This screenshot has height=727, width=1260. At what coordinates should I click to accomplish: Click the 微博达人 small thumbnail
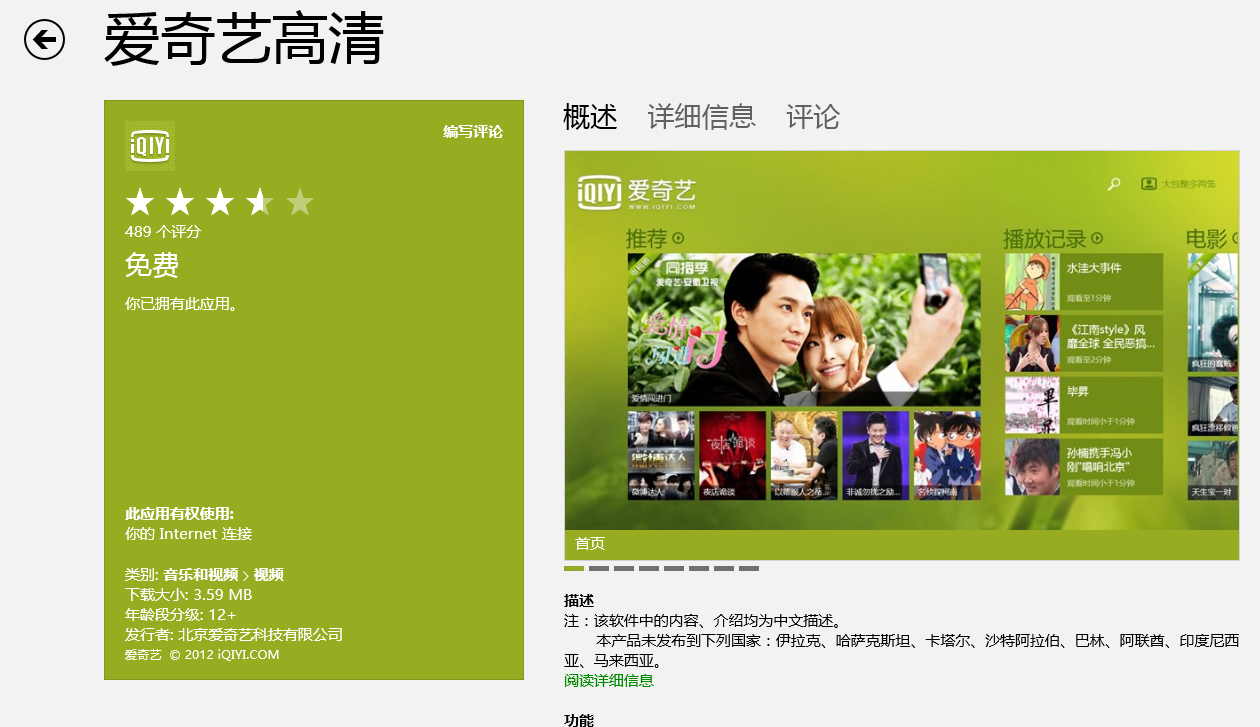661,455
